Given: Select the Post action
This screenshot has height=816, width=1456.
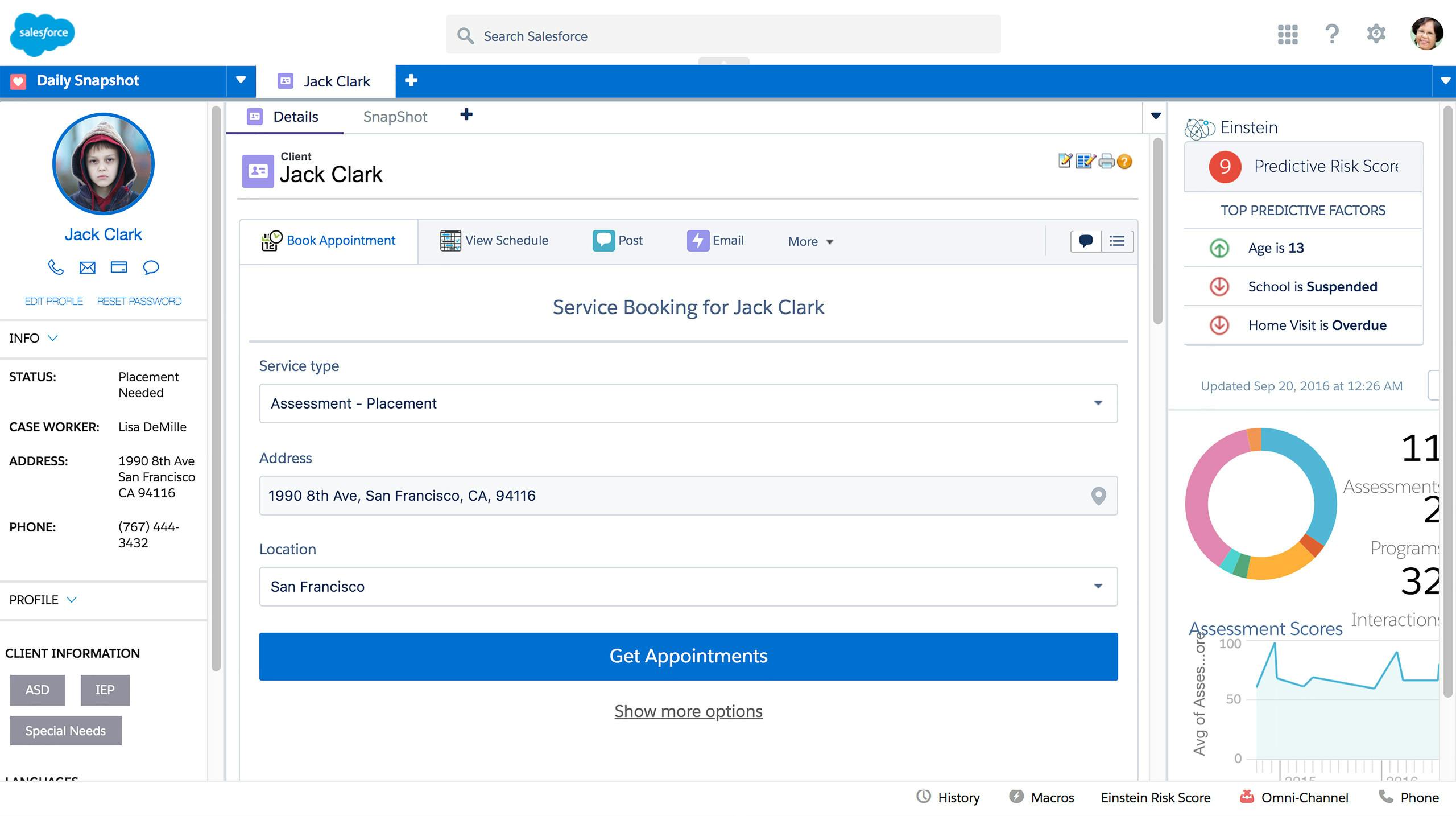Looking at the screenshot, I should pyautogui.click(x=618, y=241).
